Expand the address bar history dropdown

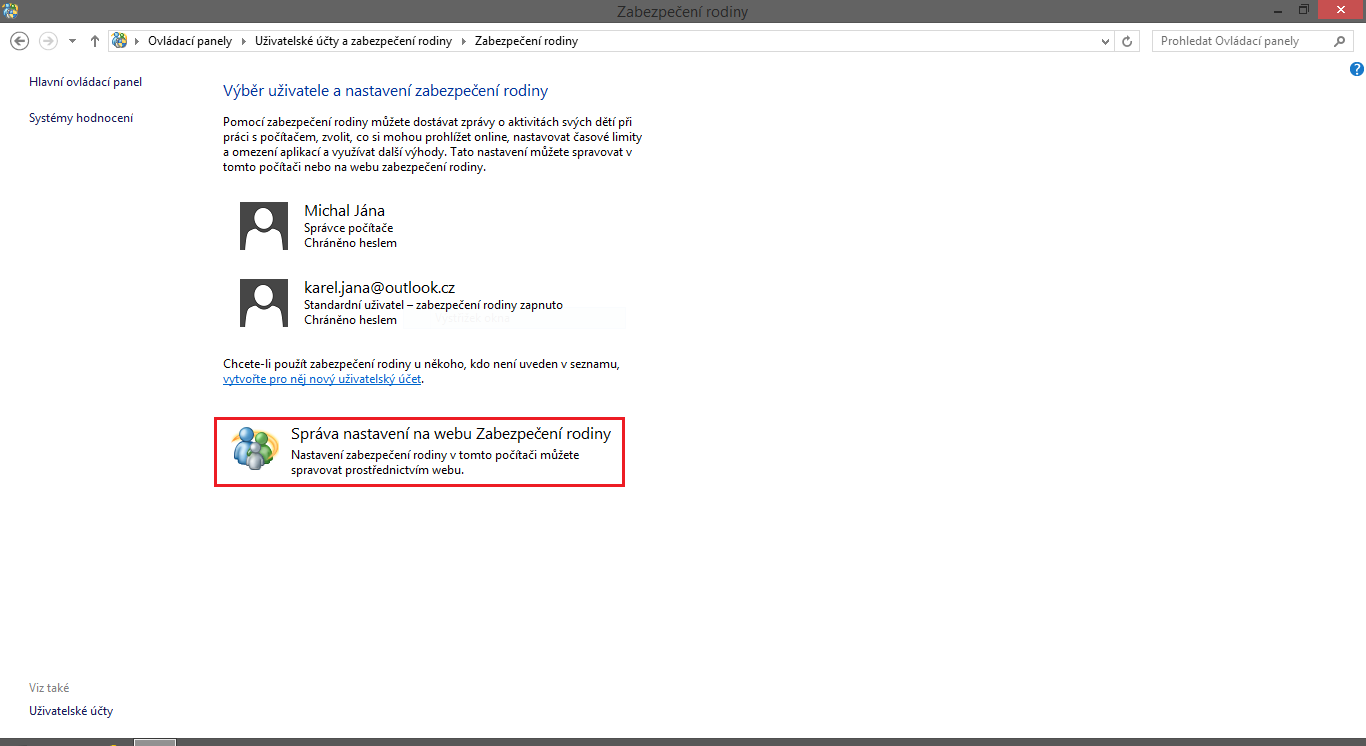click(1105, 41)
